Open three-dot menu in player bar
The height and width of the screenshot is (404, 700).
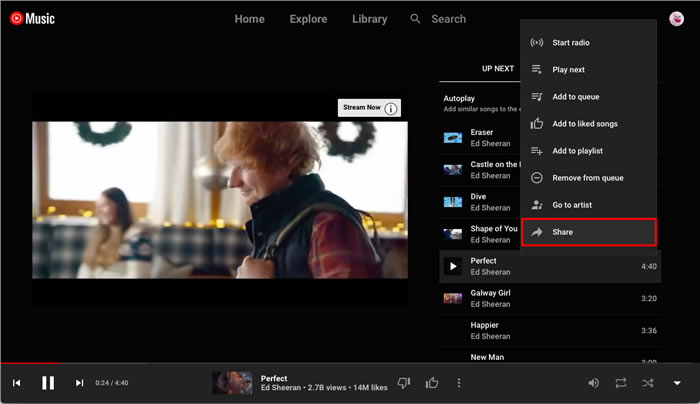(459, 383)
